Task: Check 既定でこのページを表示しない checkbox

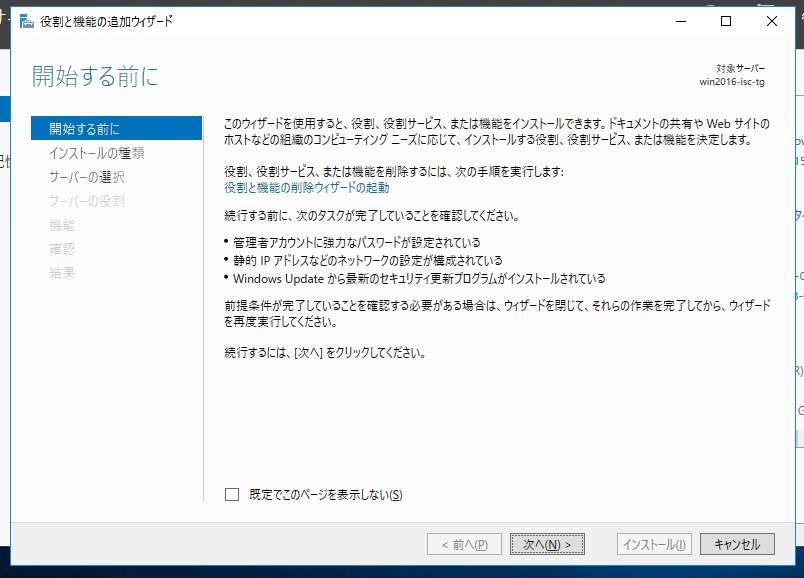Action: [232, 494]
